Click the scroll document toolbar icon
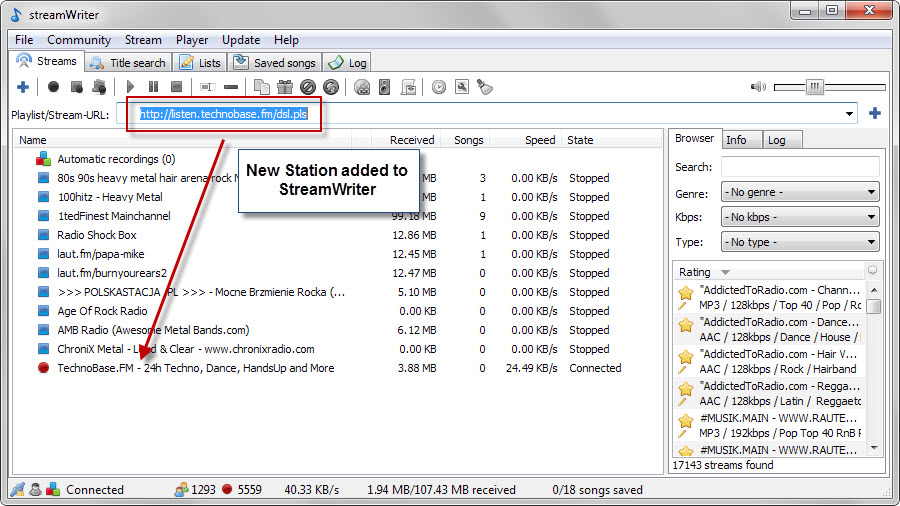 408,87
